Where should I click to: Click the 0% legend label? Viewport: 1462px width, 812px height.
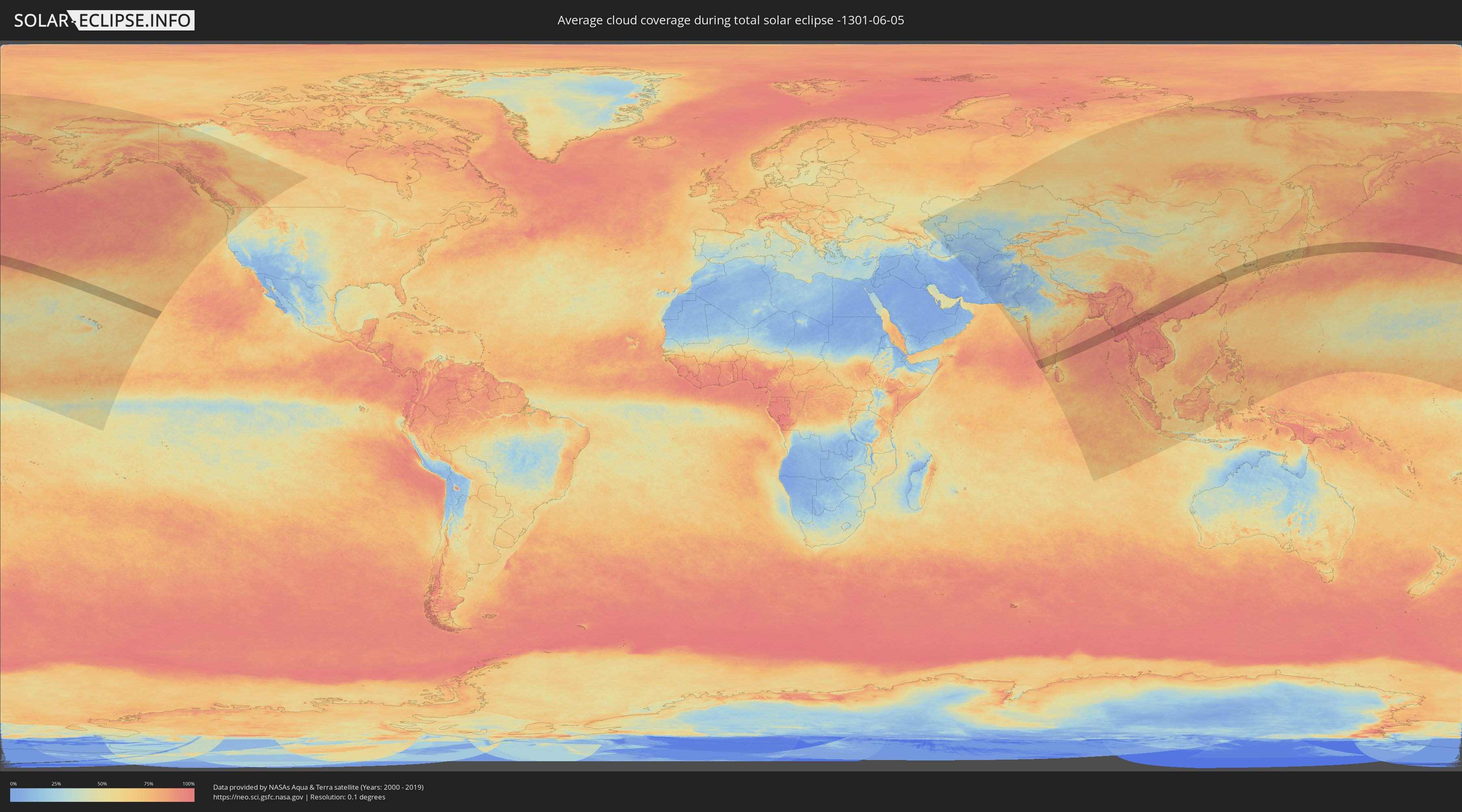[x=13, y=784]
